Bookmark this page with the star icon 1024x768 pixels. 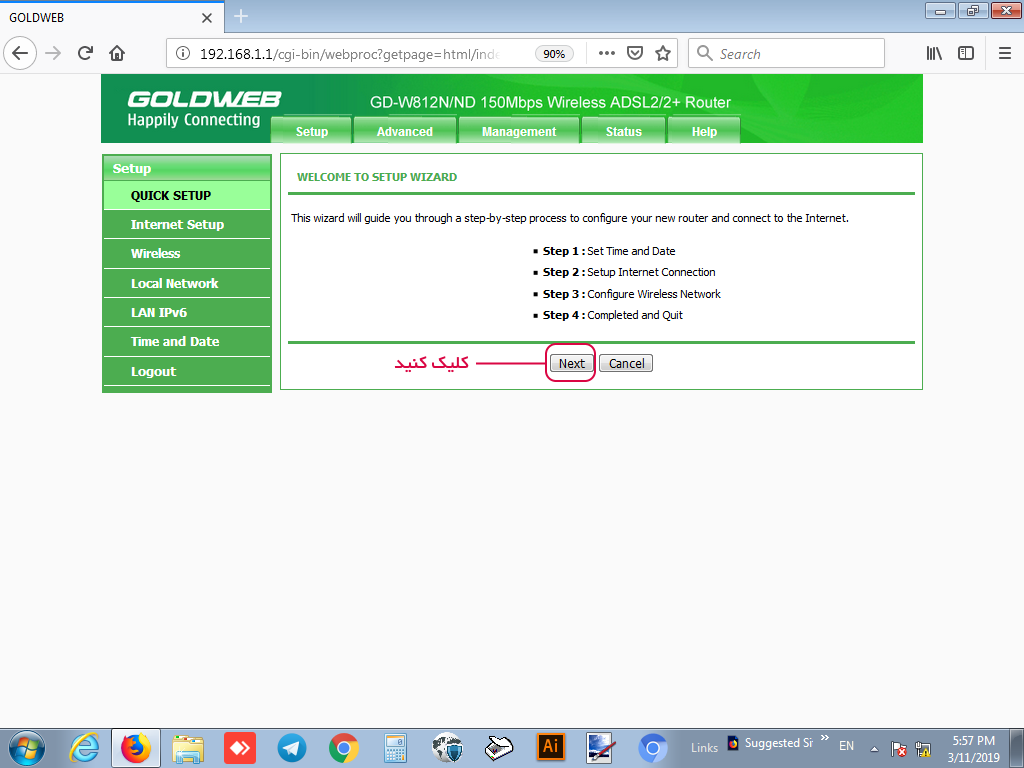coord(662,53)
